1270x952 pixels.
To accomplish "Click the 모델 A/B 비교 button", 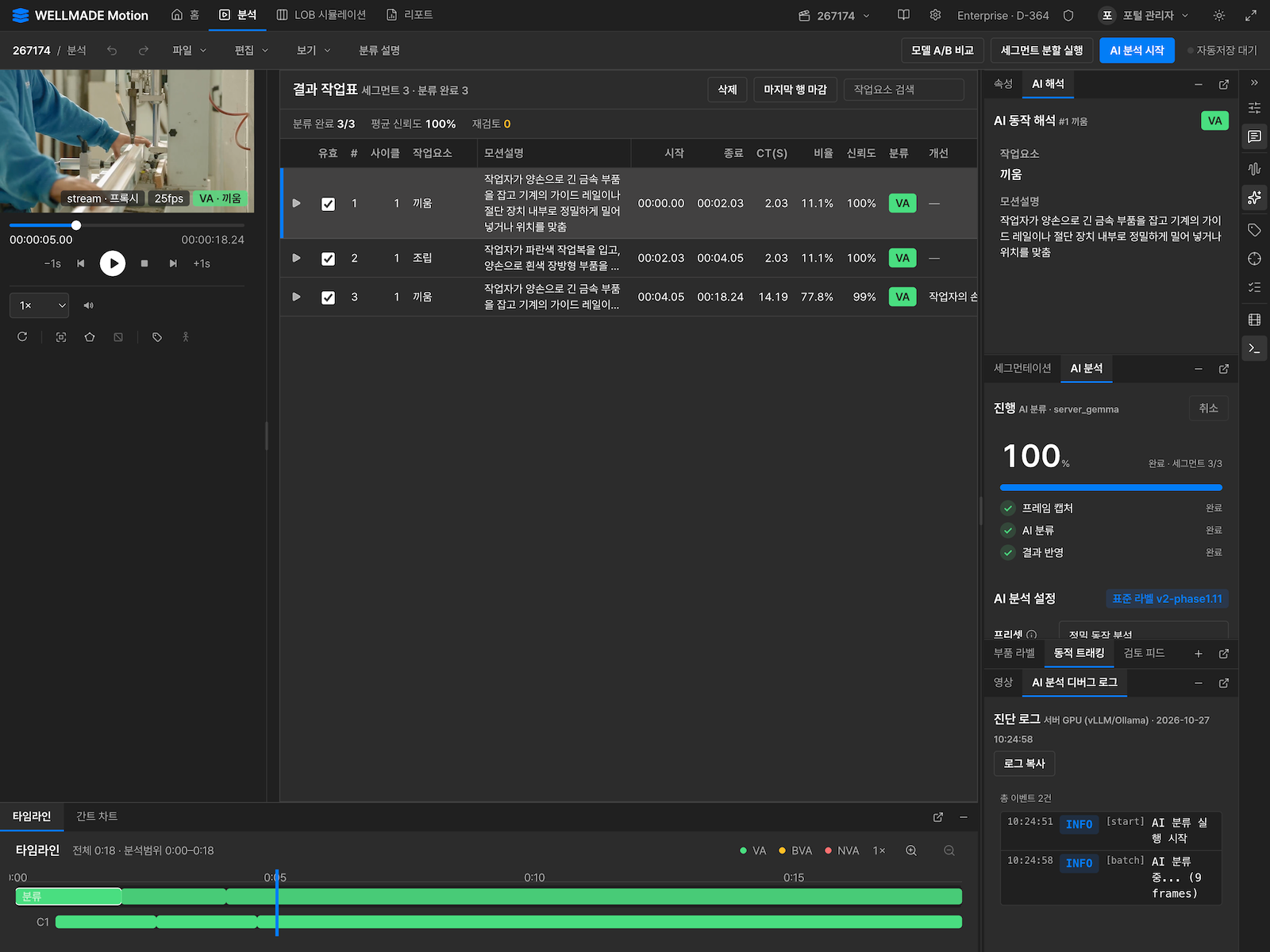I will 943,51.
